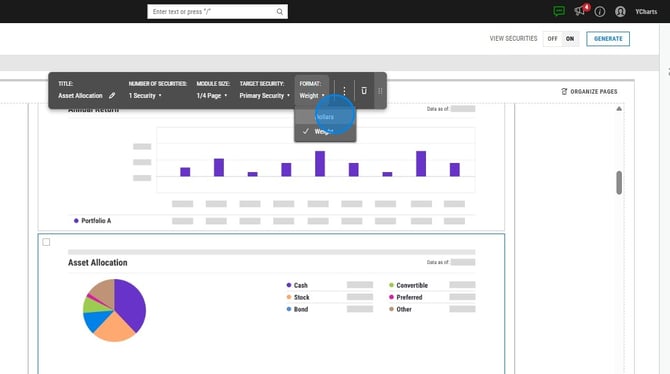670x374 pixels.
Task: Click the page vertical scrollbar thumb
Action: point(619,183)
